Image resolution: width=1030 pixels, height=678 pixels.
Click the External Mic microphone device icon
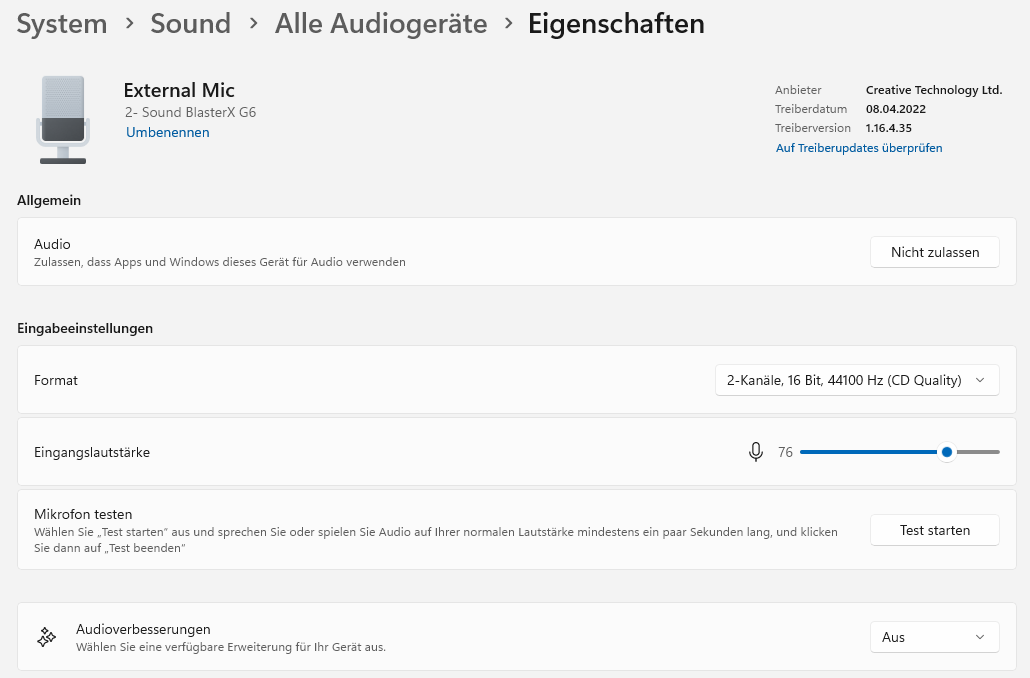pos(63,119)
